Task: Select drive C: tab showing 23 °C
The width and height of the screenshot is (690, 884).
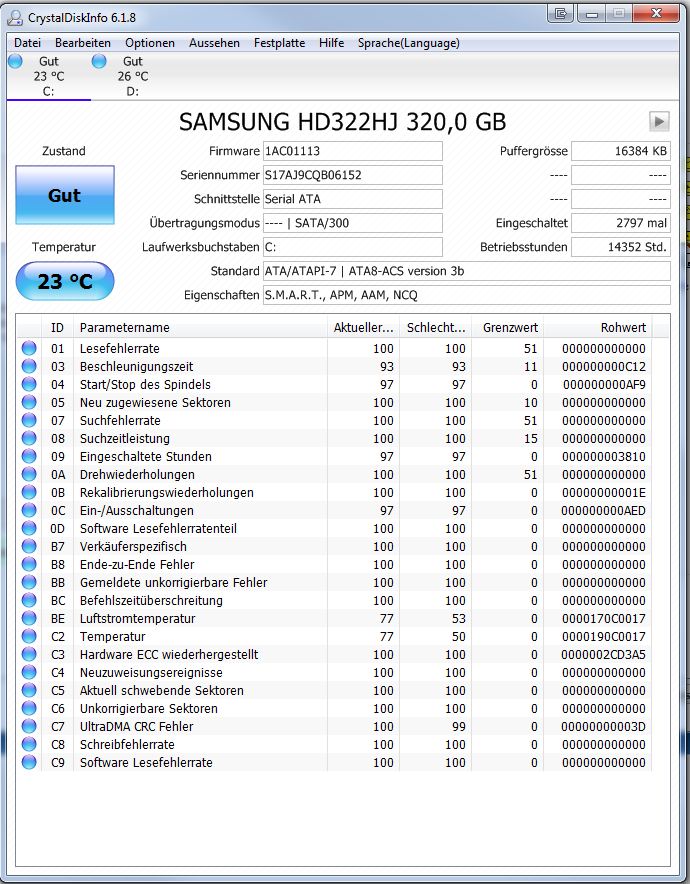Action: 48,76
